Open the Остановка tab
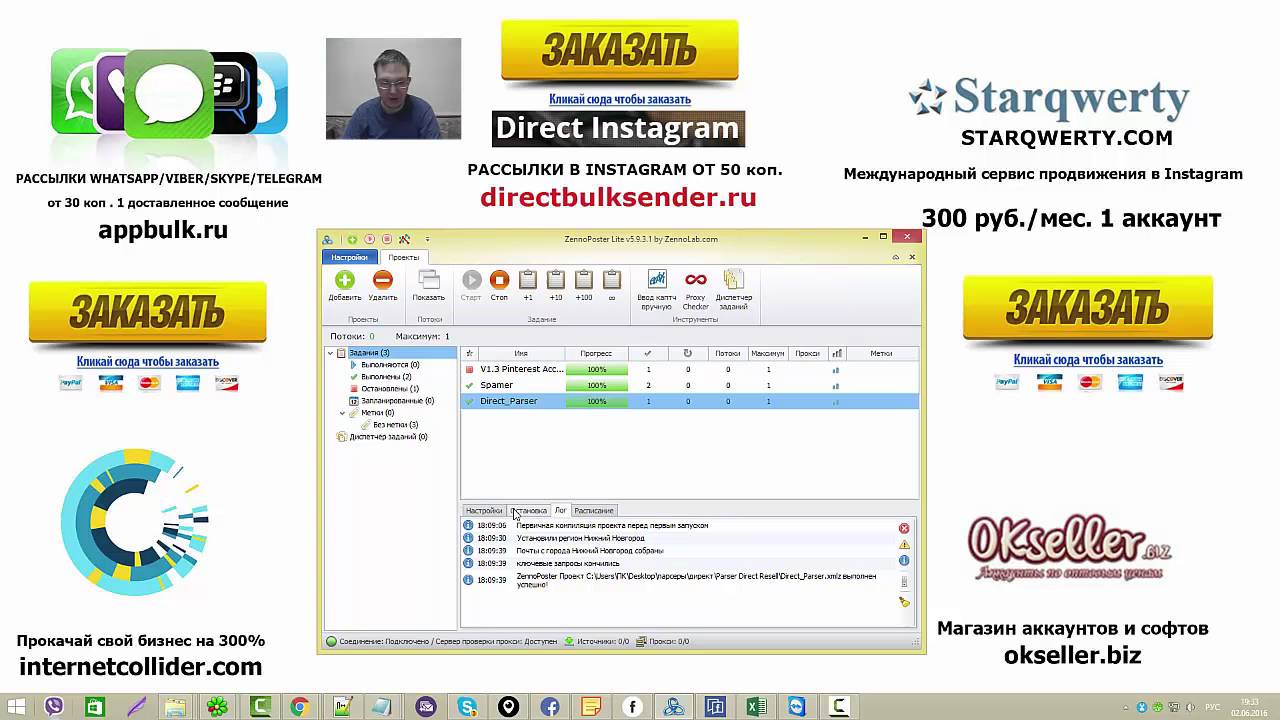This screenshot has width=1280, height=720. (x=529, y=510)
